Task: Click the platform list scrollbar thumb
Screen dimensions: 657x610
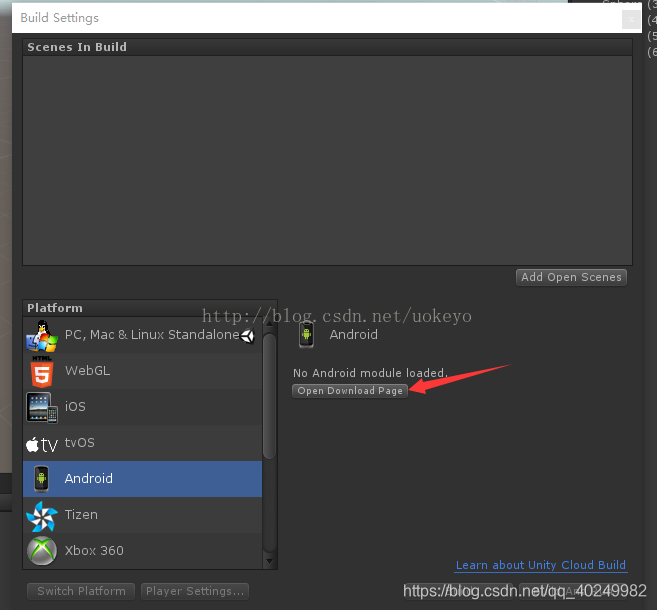Action: (269, 396)
